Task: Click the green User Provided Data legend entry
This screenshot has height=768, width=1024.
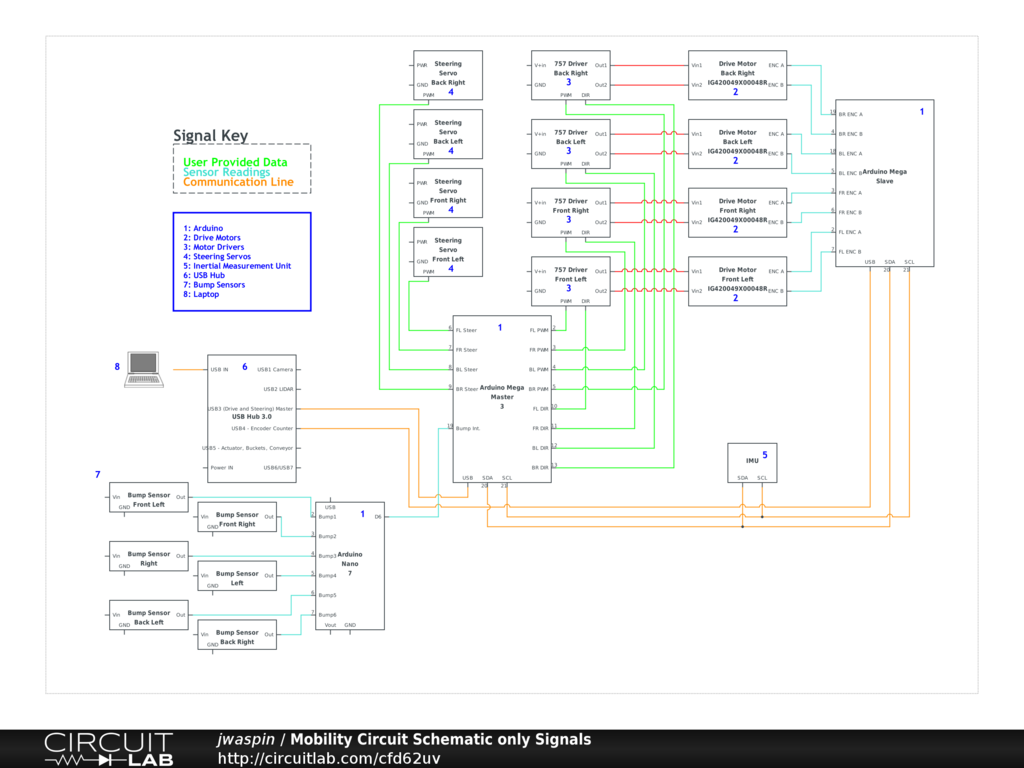Action: point(235,162)
